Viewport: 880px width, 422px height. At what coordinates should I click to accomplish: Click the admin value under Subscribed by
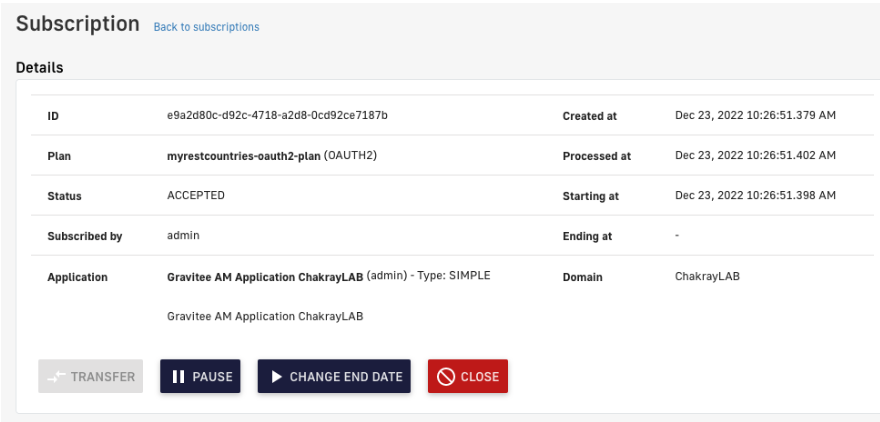point(183,236)
